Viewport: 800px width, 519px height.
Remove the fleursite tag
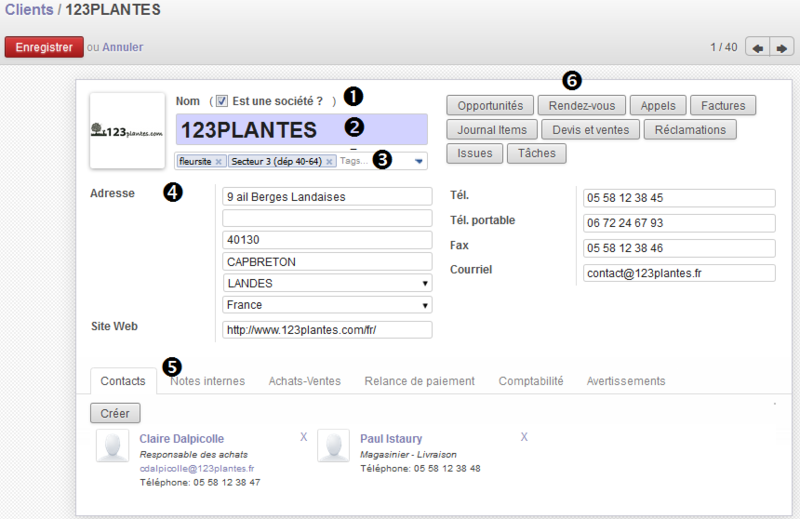pos(218,161)
